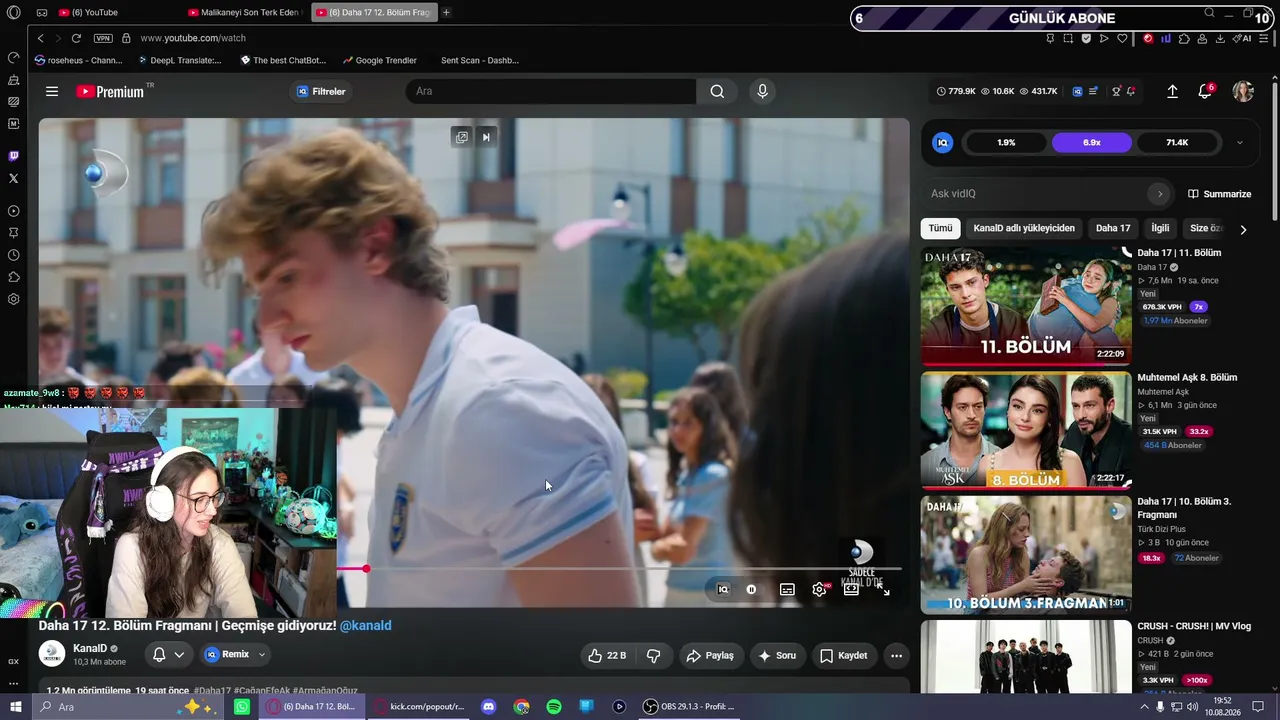Show more filter chips with arrow
Screen dimensions: 1280x720
(x=1243, y=229)
